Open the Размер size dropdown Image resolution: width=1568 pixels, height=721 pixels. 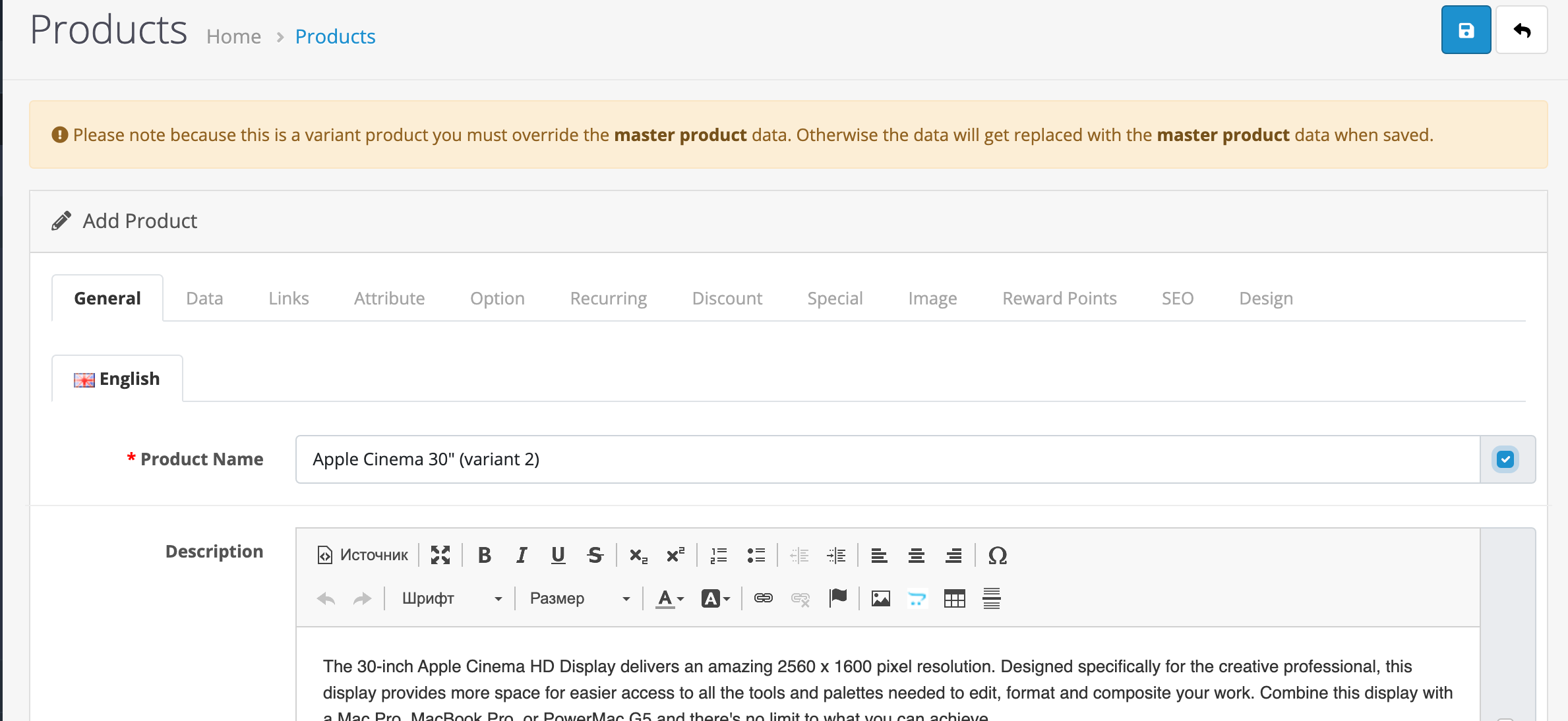pyautogui.click(x=579, y=598)
